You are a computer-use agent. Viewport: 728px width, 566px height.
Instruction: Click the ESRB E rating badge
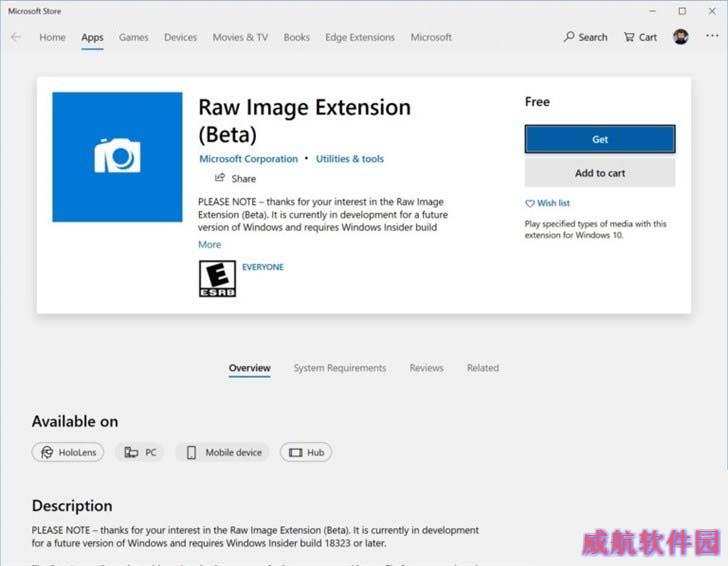click(217, 279)
